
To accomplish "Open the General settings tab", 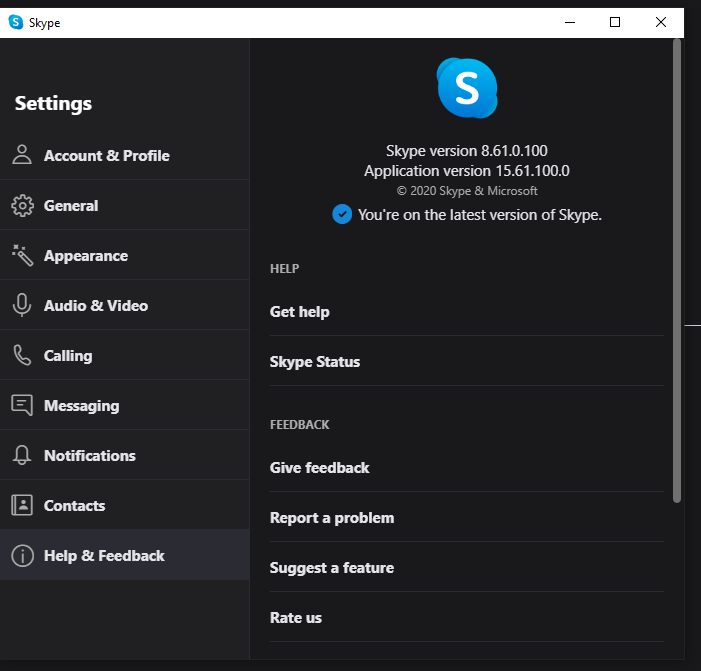I will coord(71,205).
